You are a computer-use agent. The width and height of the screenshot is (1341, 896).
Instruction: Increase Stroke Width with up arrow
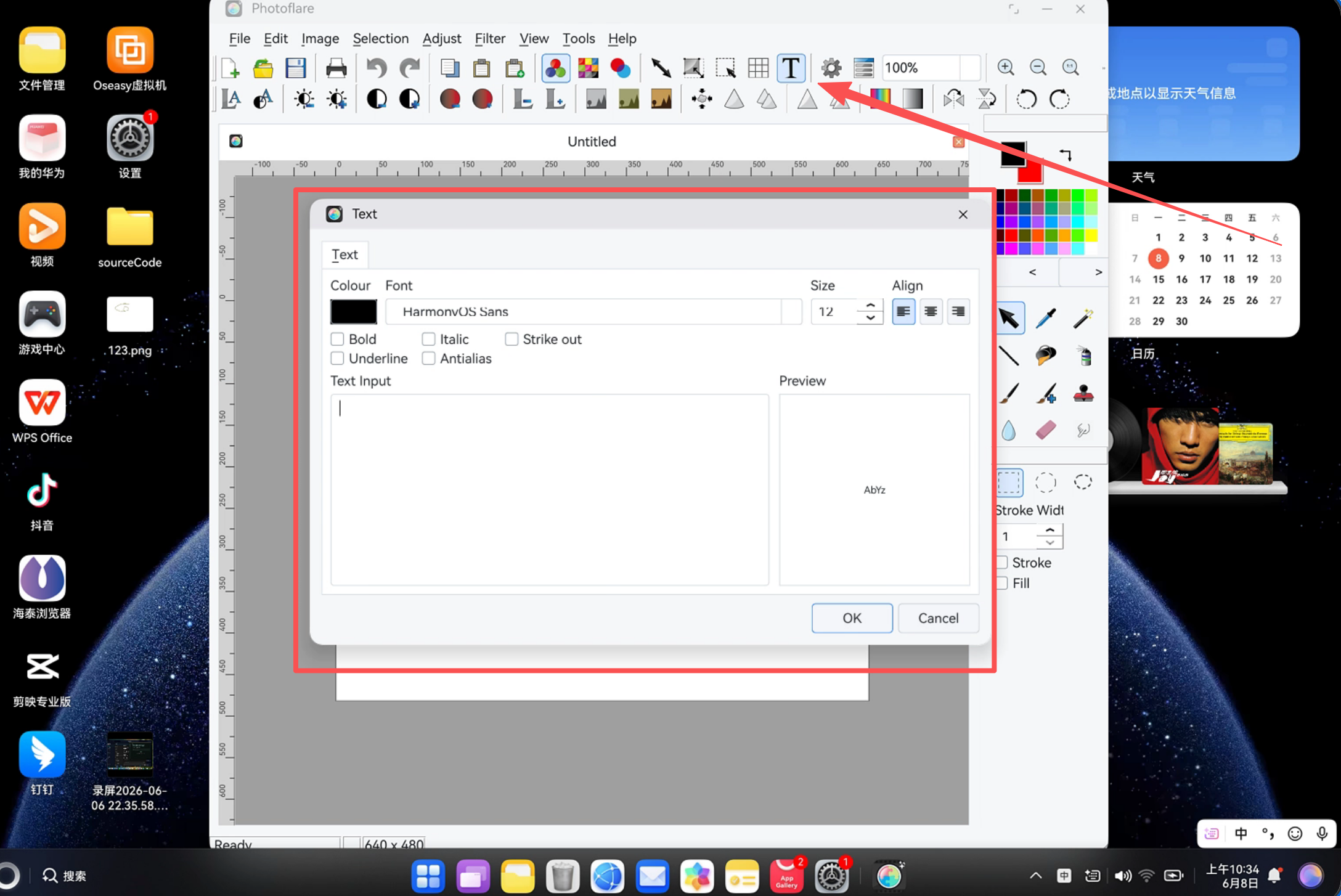[x=1050, y=530]
